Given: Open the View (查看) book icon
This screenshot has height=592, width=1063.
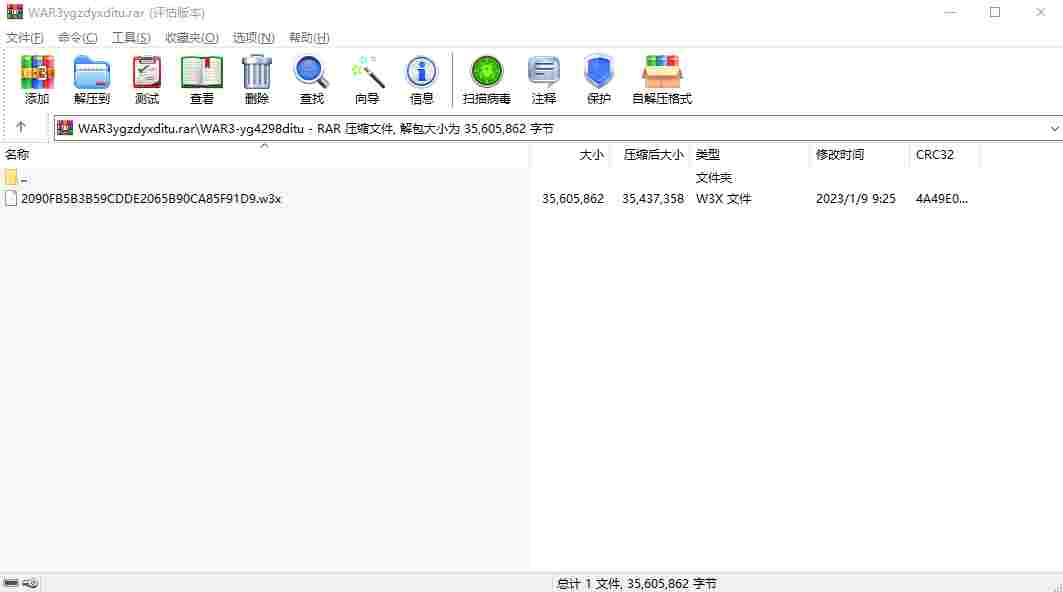Looking at the screenshot, I should 201,79.
